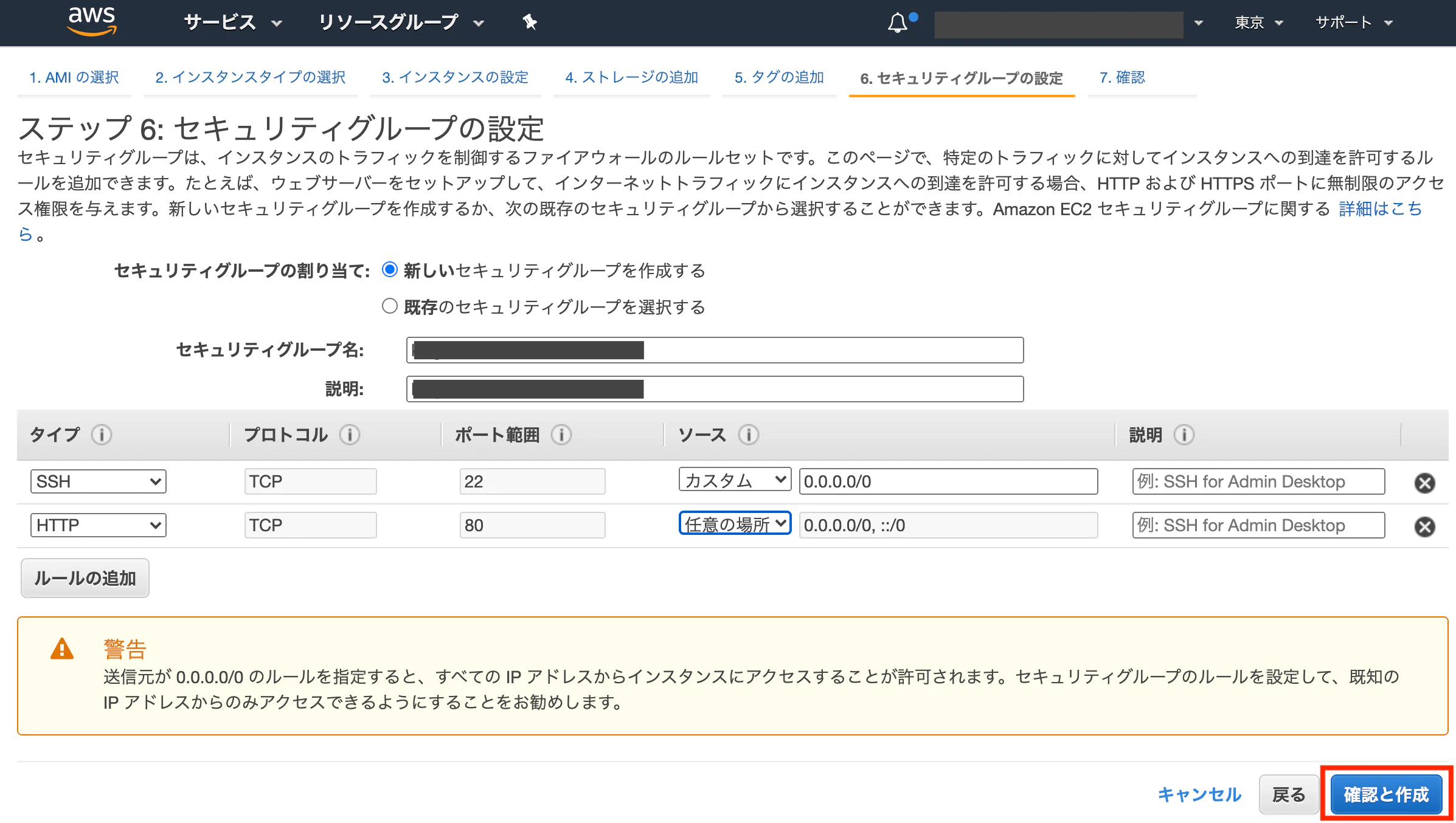Show info for ポート範囲 column
This screenshot has height=823, width=1456.
(x=561, y=435)
